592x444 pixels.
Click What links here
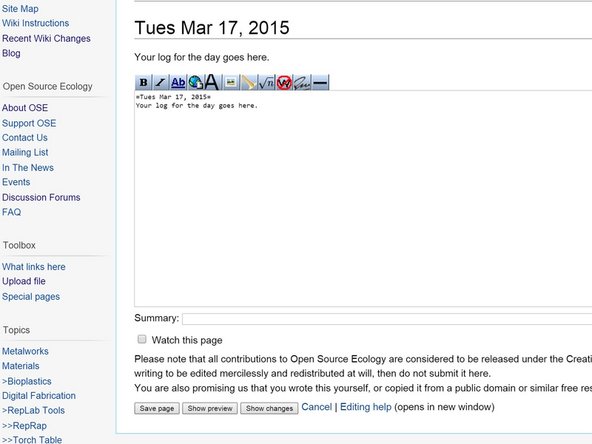click(34, 267)
